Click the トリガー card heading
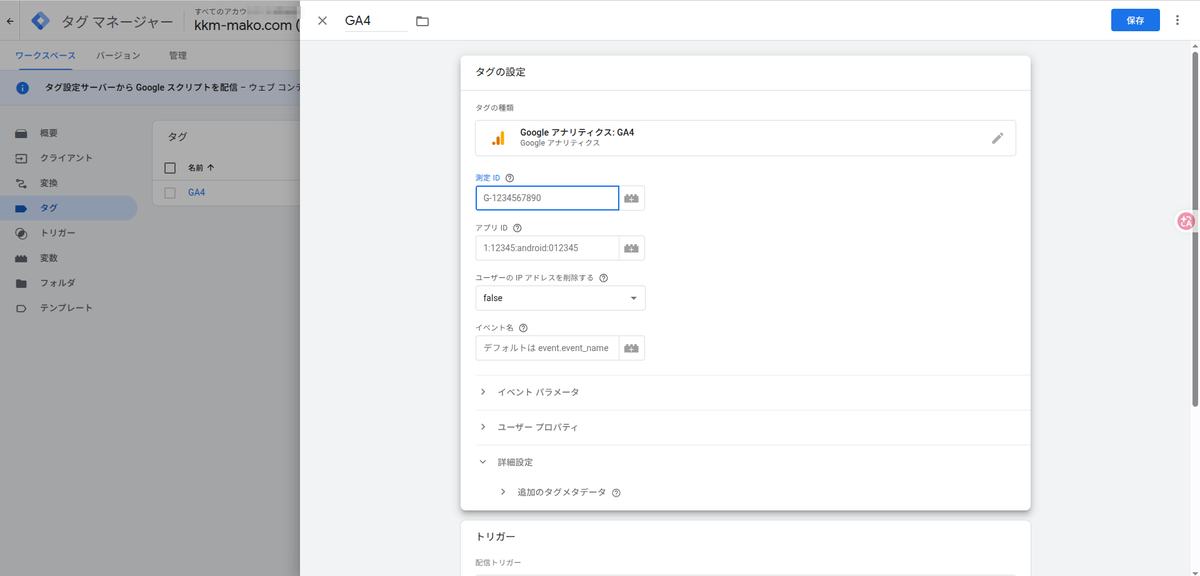This screenshot has width=1200, height=576. (x=496, y=537)
